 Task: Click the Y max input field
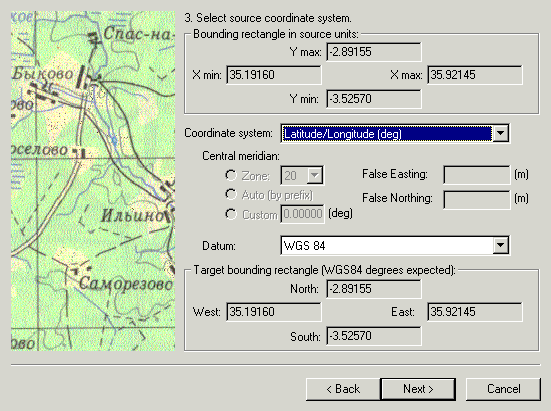374,52
